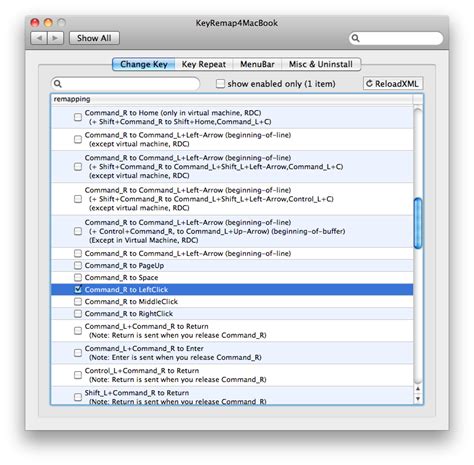
Task: Go back with the left arrow toolbar button
Action: pos(39,38)
